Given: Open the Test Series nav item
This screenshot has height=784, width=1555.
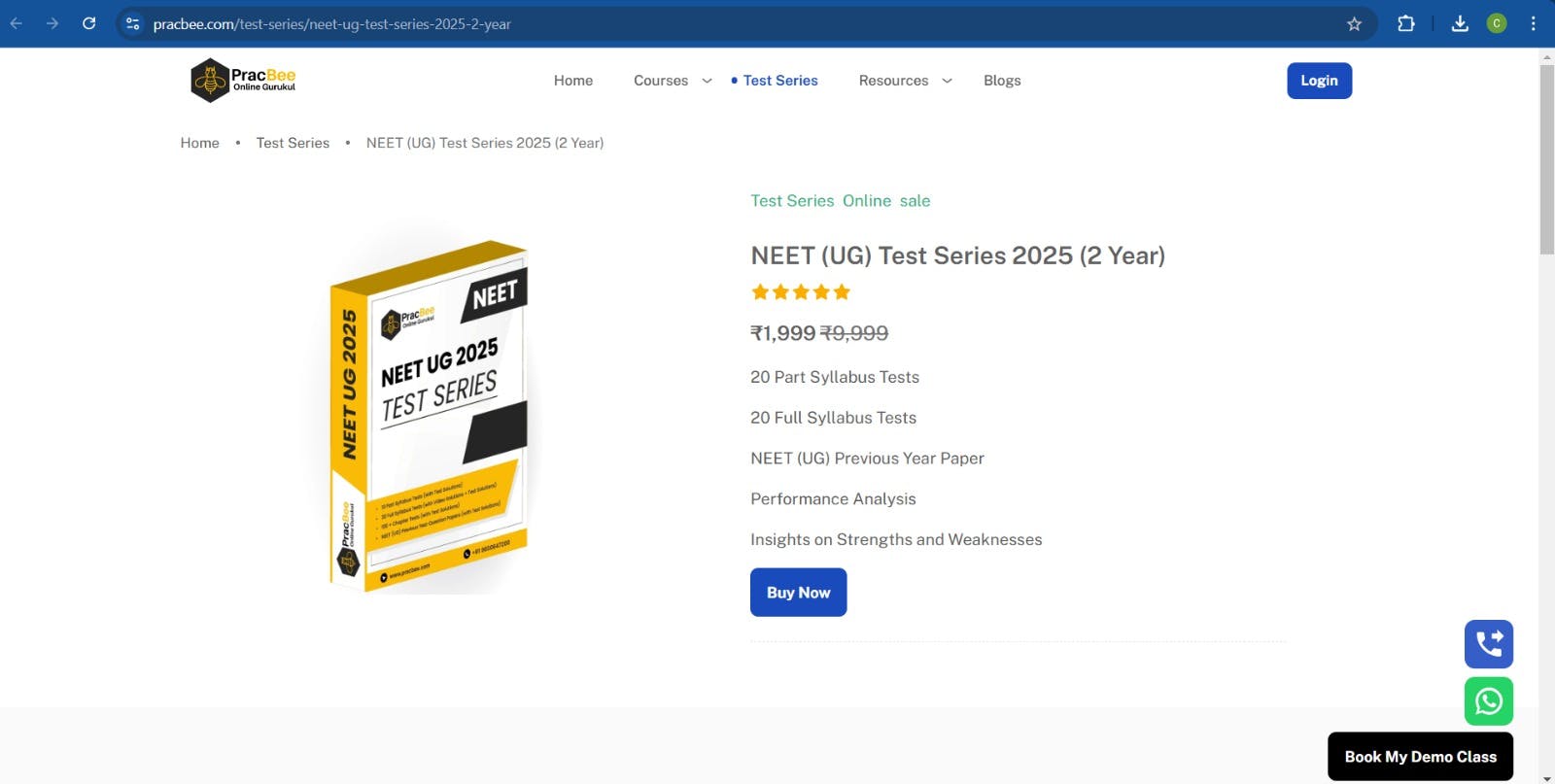Looking at the screenshot, I should tap(780, 81).
